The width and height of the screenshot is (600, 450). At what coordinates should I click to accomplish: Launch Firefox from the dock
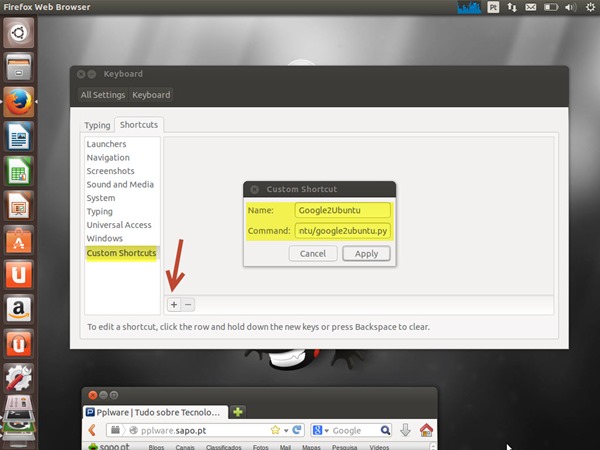pyautogui.click(x=18, y=102)
